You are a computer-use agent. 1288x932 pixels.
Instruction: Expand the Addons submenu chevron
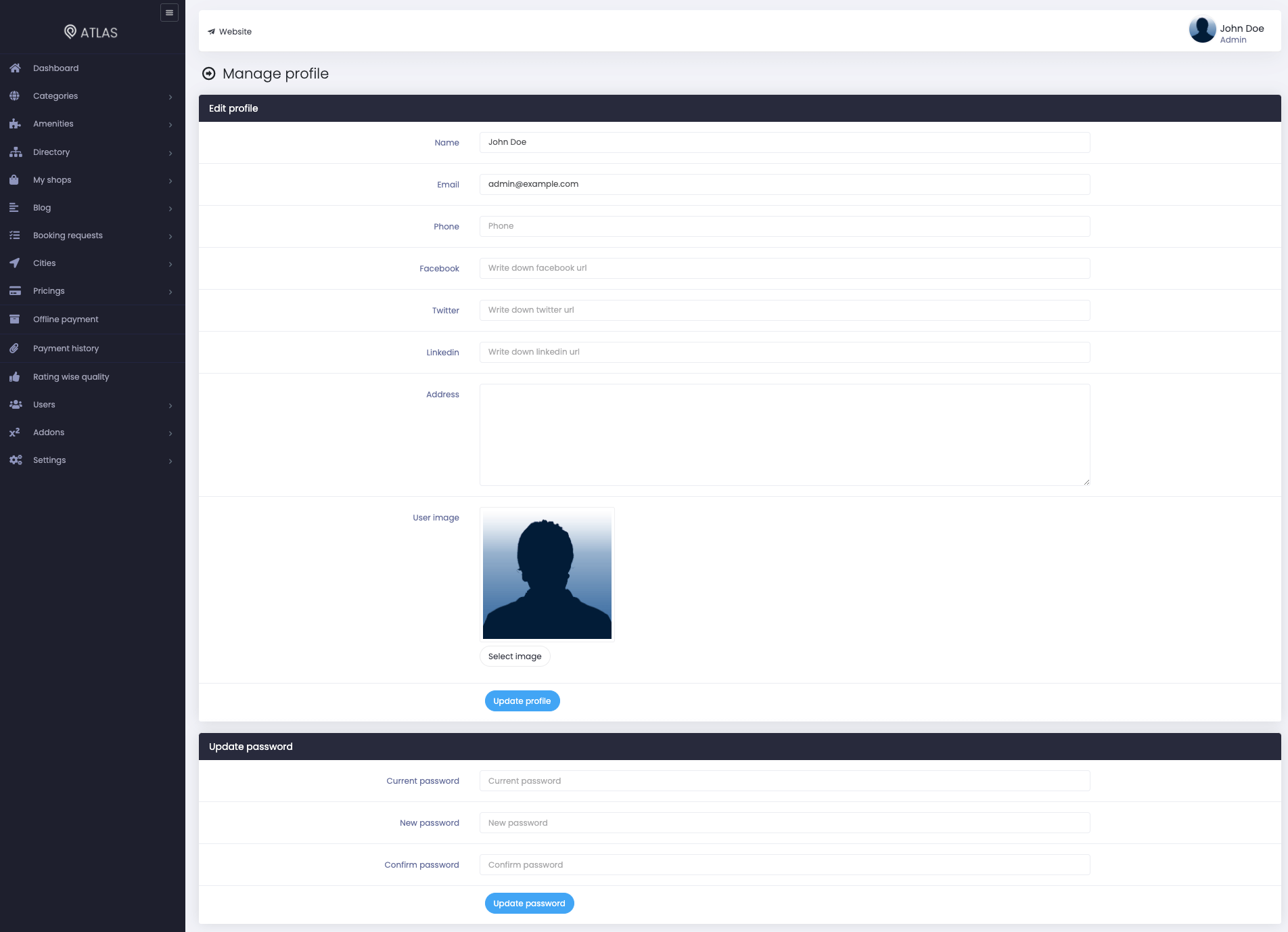[x=170, y=433]
